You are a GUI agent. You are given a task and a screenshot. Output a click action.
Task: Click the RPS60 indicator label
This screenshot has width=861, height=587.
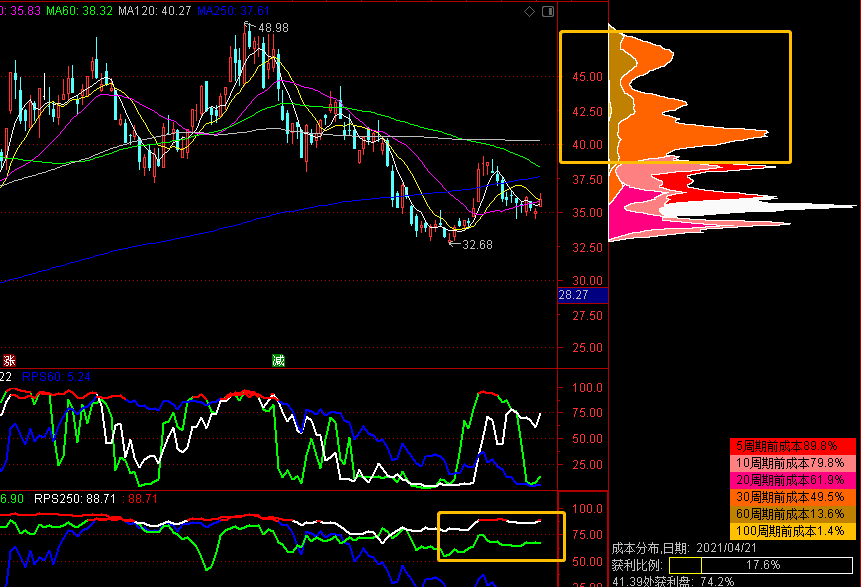(56, 377)
